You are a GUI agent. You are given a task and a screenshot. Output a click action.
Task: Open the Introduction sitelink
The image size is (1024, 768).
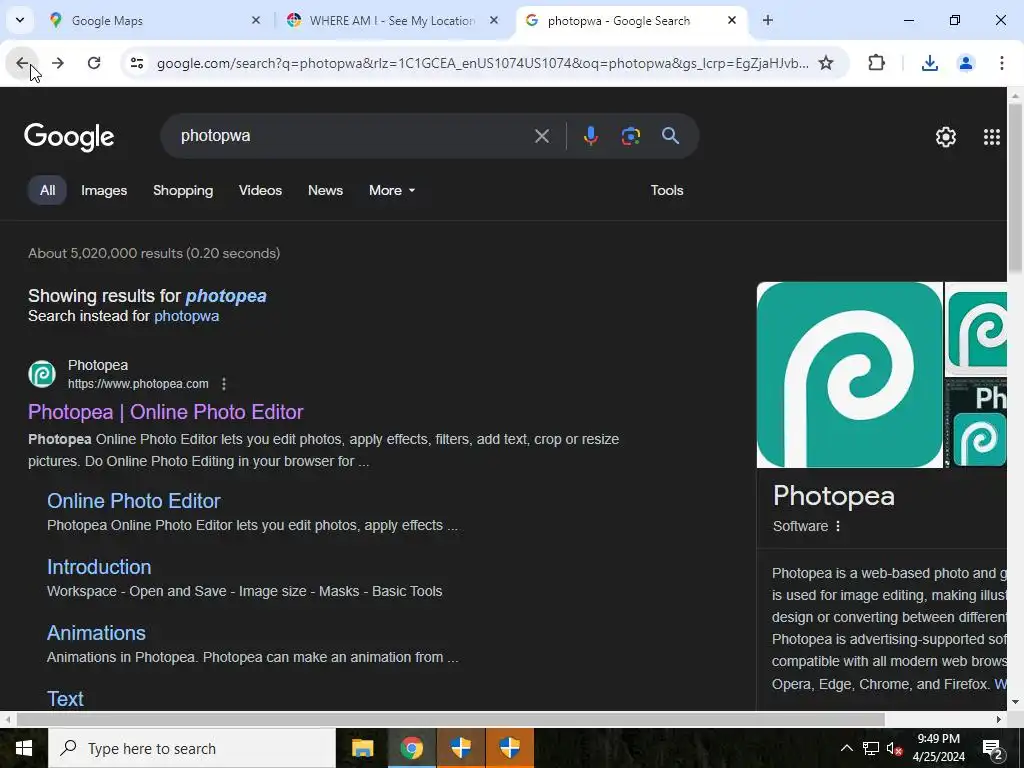pyautogui.click(x=99, y=567)
